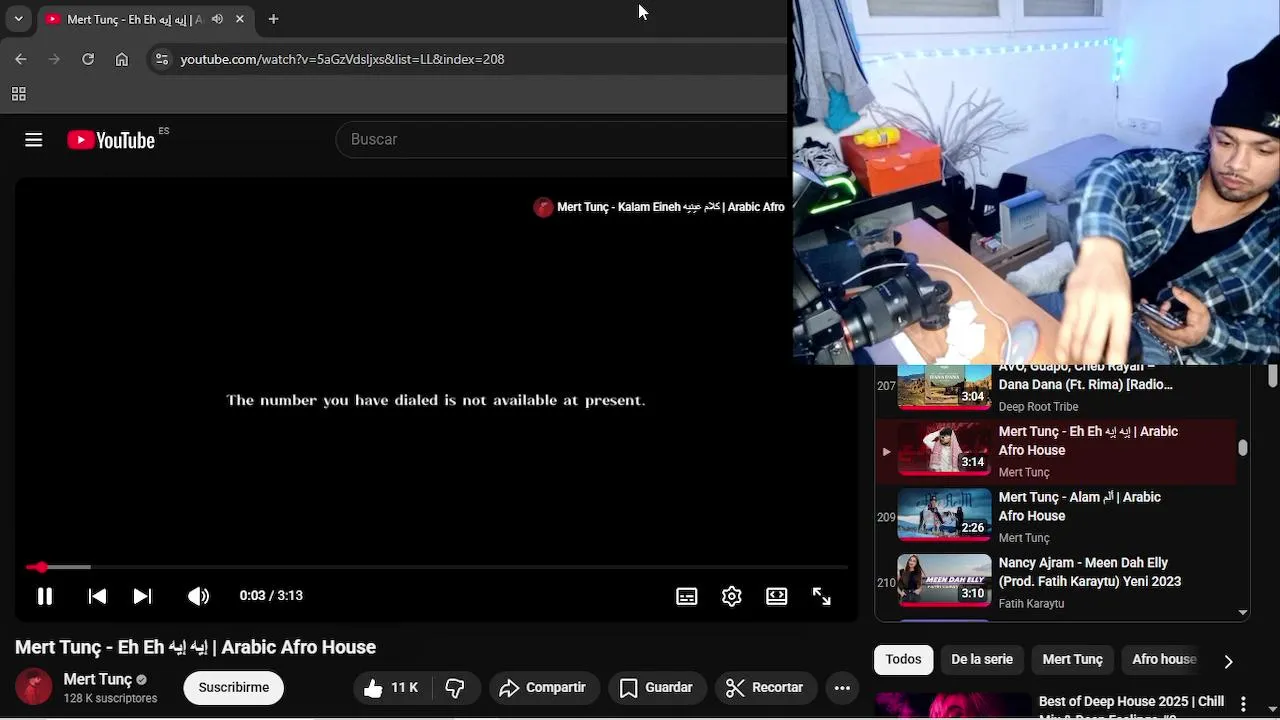Go to the YouTube home logo
Viewport: 1280px width, 720px height.
tap(111, 140)
